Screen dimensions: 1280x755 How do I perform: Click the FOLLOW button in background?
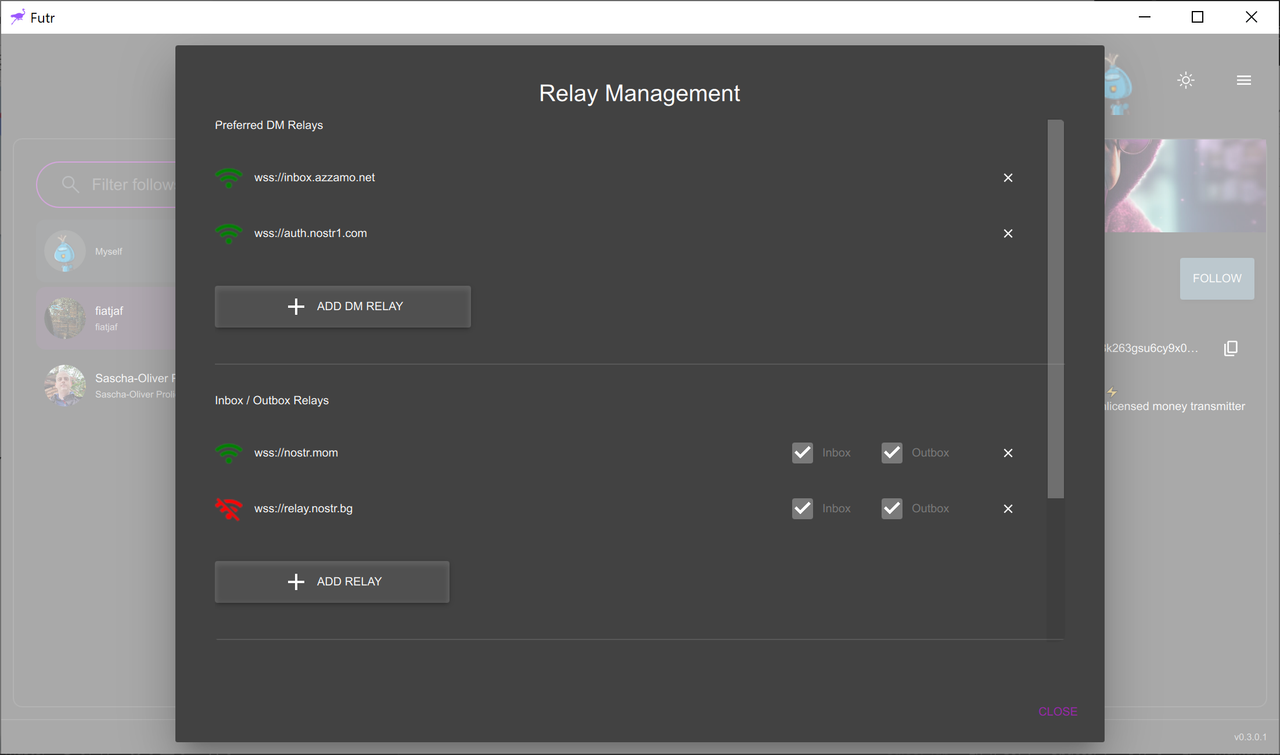[1217, 279]
